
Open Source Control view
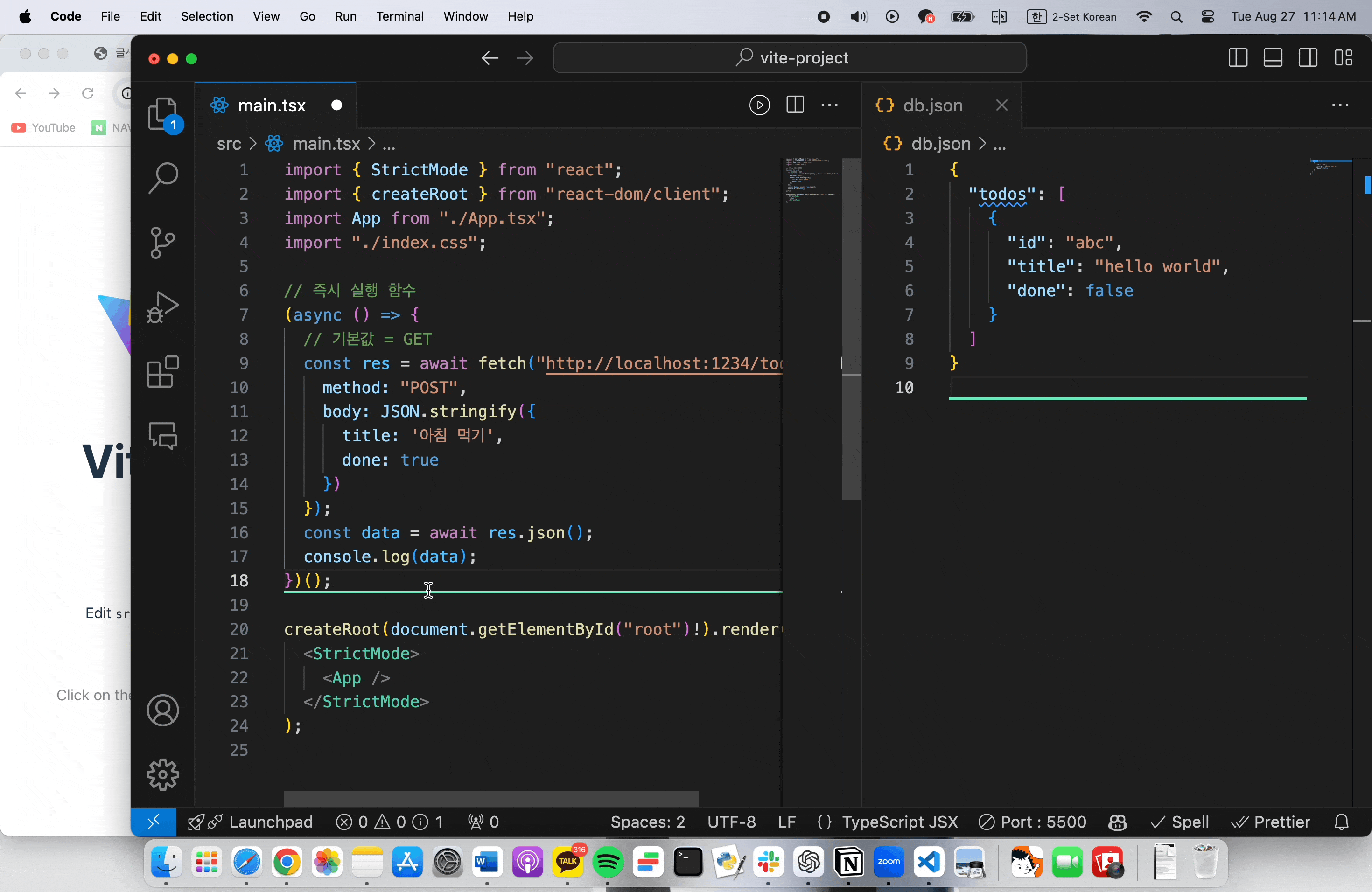163,242
